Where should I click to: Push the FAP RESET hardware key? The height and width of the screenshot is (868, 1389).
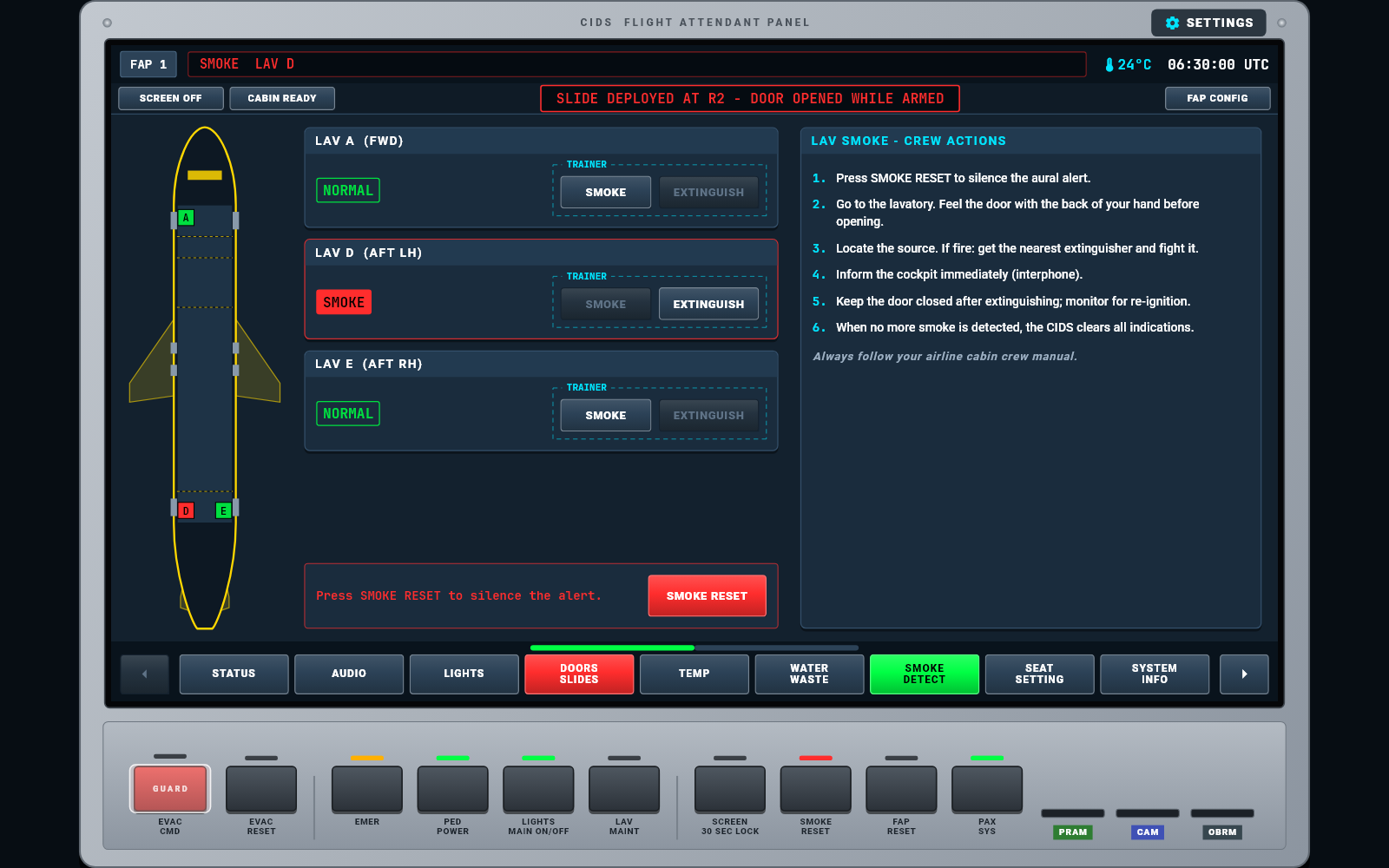901,788
